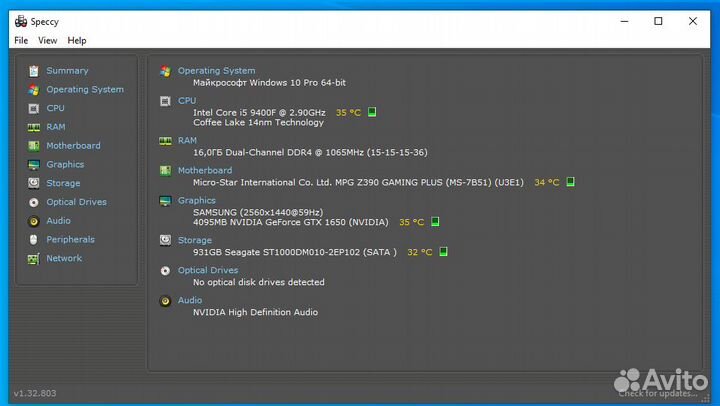Viewport: 720px width, 406px height.
Task: Click the Peripherals mouse icon in sidebar
Action: (34, 240)
